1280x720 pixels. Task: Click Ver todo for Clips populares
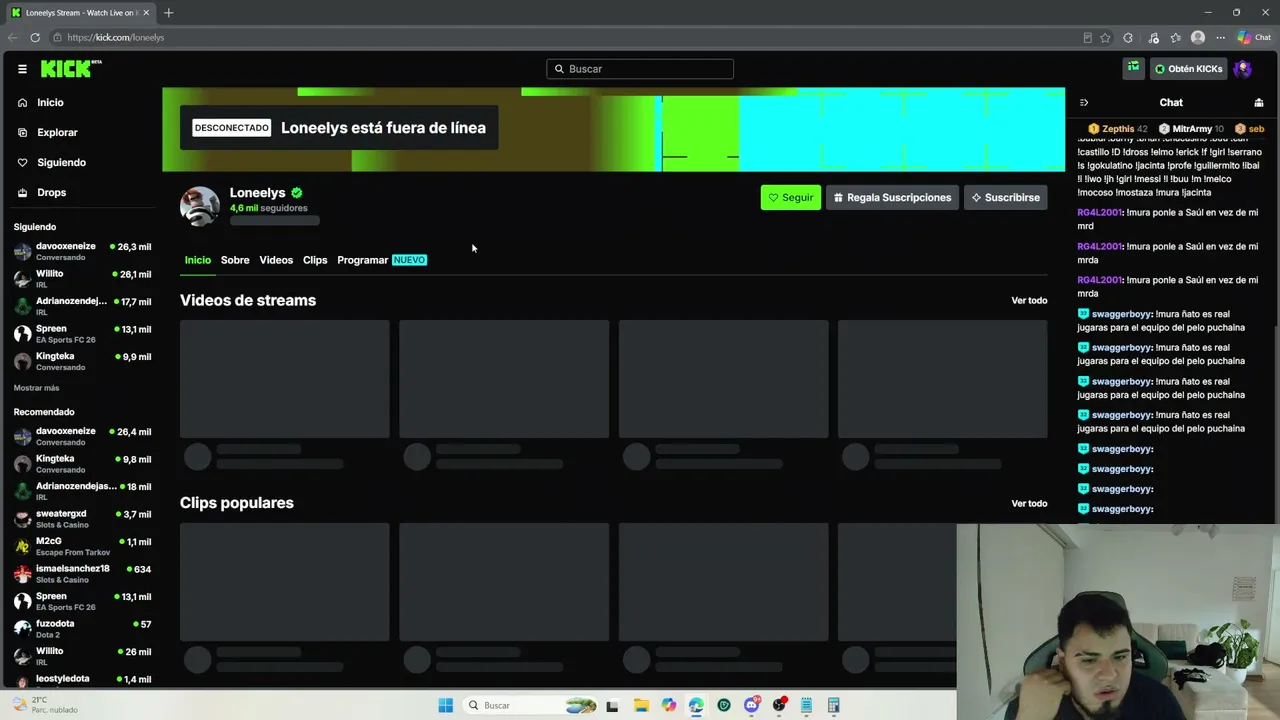[x=1029, y=503]
